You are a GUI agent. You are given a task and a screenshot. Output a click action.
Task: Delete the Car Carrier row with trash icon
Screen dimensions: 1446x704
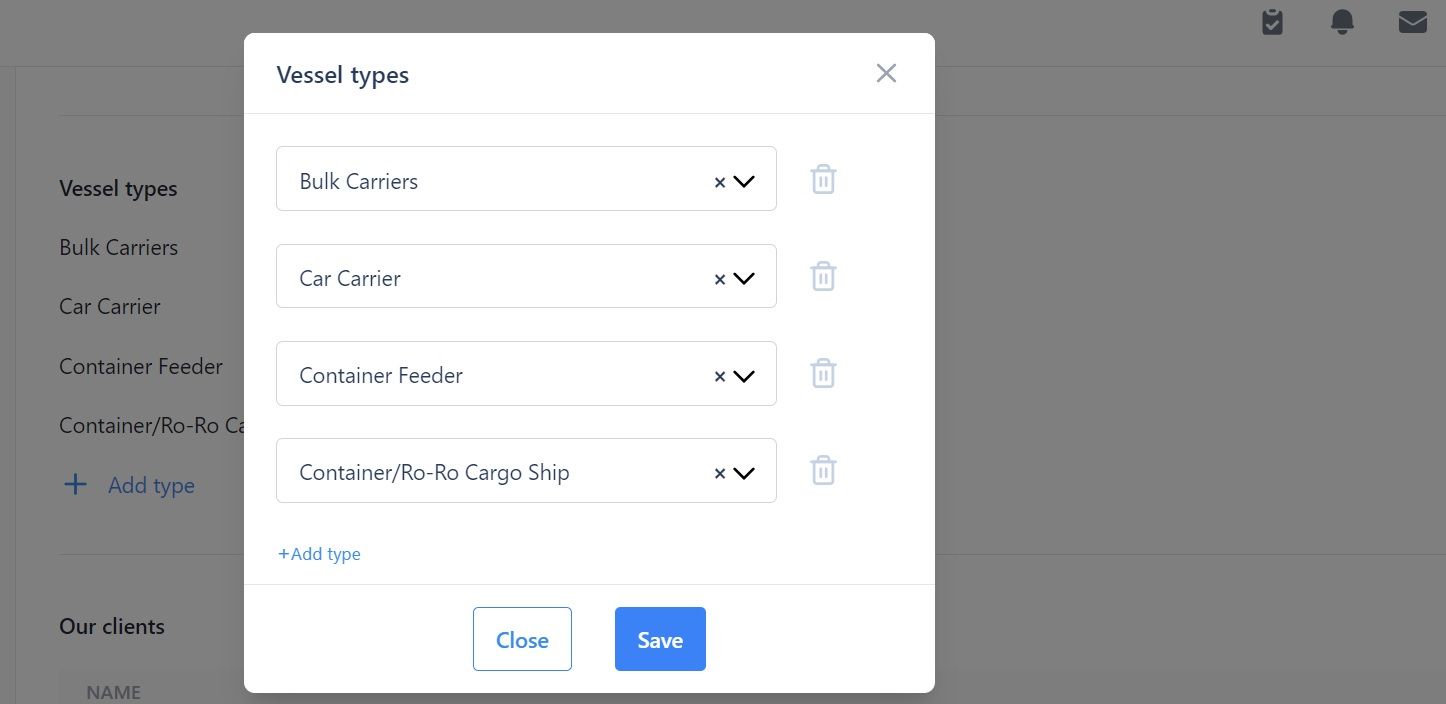(823, 277)
